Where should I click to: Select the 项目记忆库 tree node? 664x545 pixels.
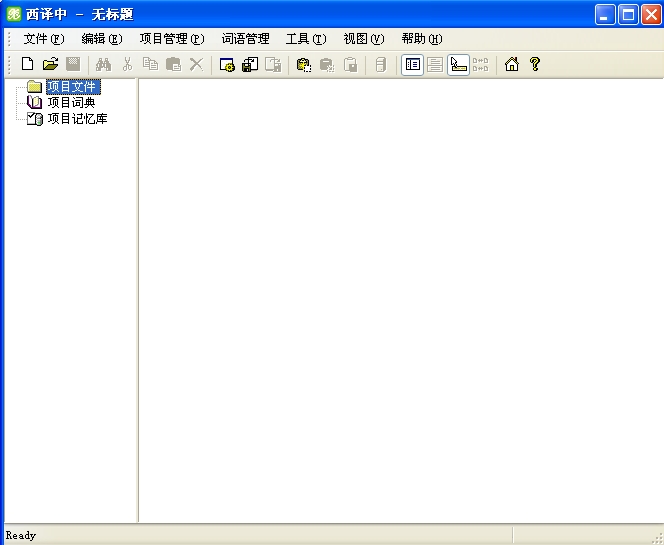click(77, 119)
